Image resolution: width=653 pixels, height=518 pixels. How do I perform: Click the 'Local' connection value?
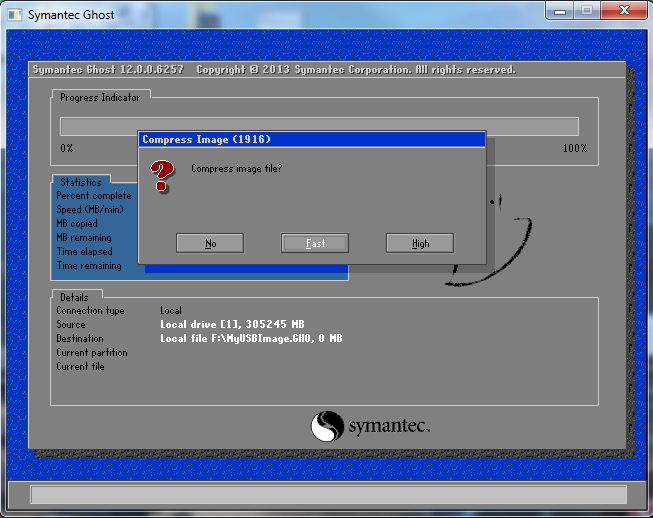click(171, 311)
